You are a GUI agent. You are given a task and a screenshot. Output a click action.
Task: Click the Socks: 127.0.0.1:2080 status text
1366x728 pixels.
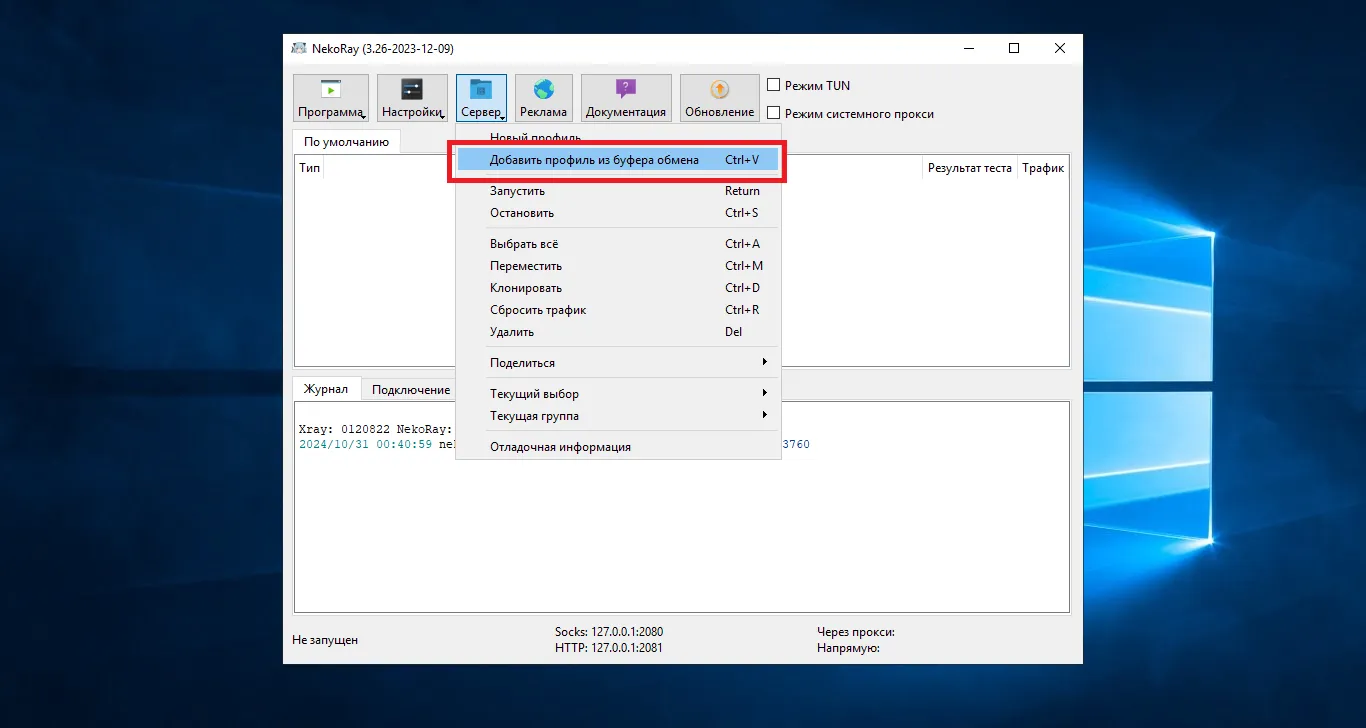click(x=609, y=632)
